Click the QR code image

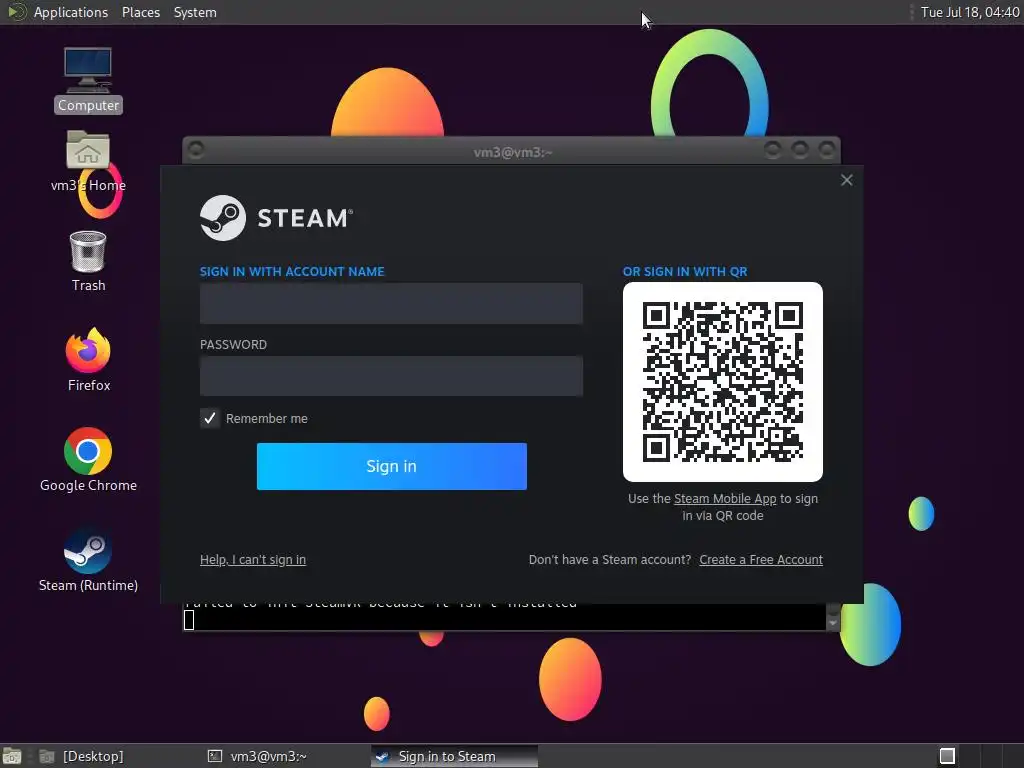(x=722, y=382)
